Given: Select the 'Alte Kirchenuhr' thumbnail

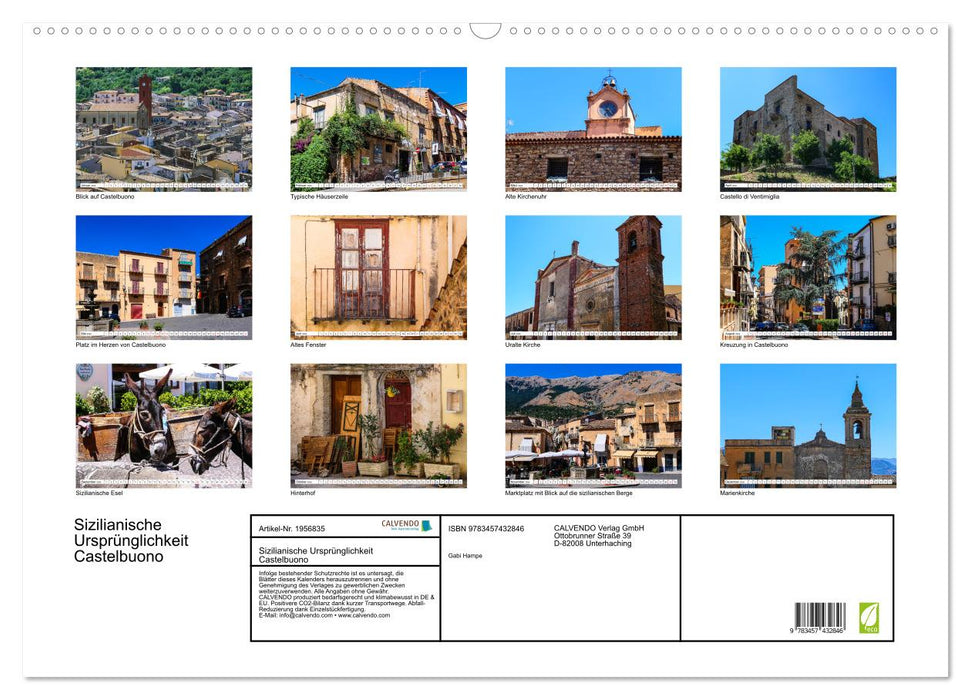Looking at the screenshot, I should point(593,125).
